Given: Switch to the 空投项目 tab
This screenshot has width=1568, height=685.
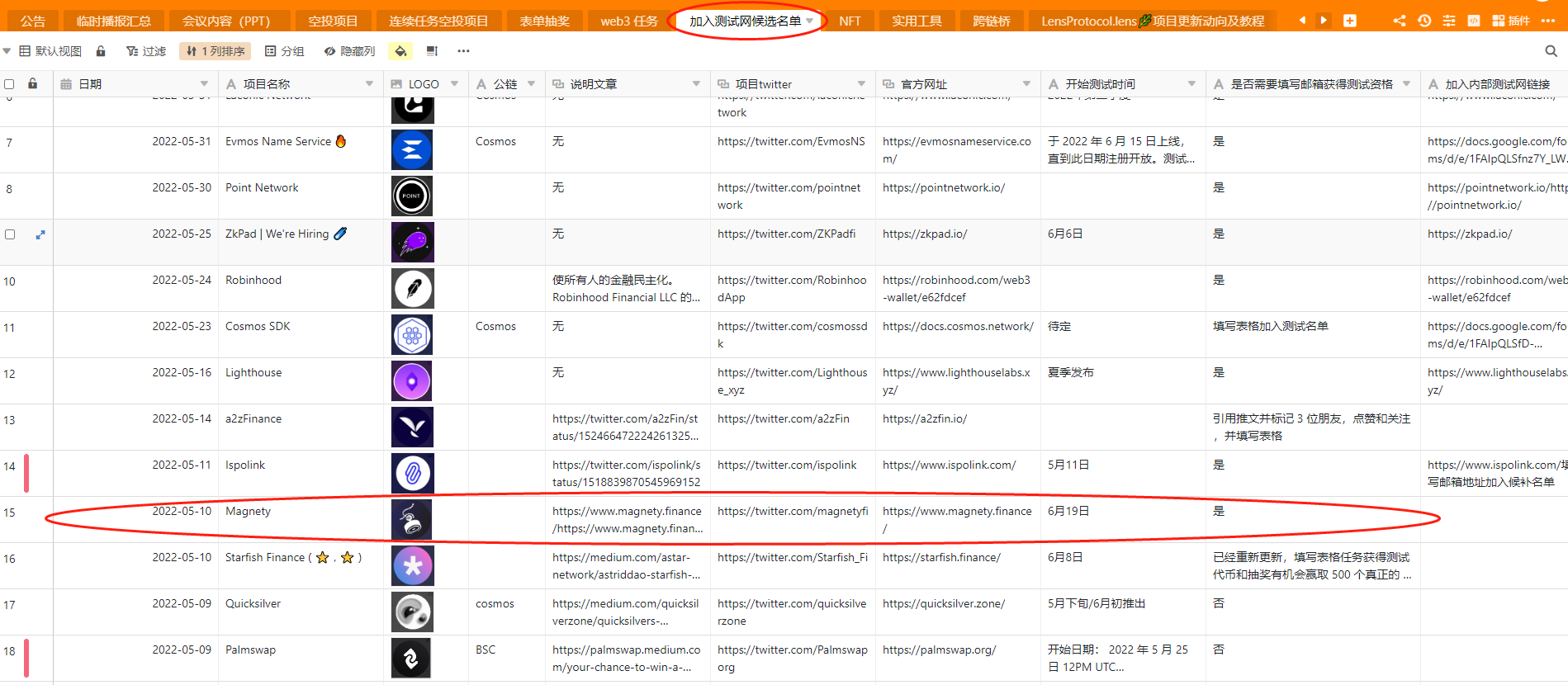Looking at the screenshot, I should click(333, 21).
